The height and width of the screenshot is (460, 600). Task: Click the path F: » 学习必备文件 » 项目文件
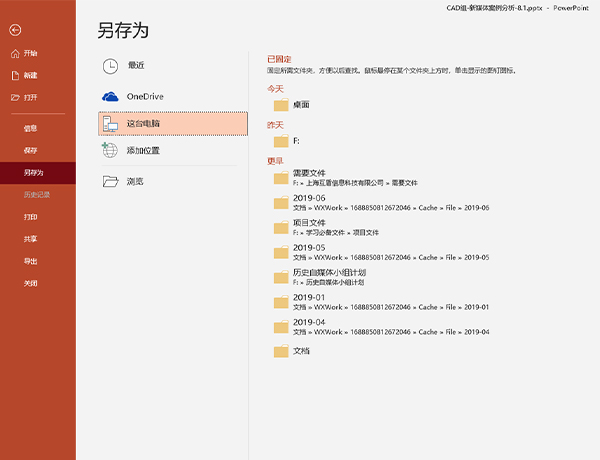click(336, 233)
